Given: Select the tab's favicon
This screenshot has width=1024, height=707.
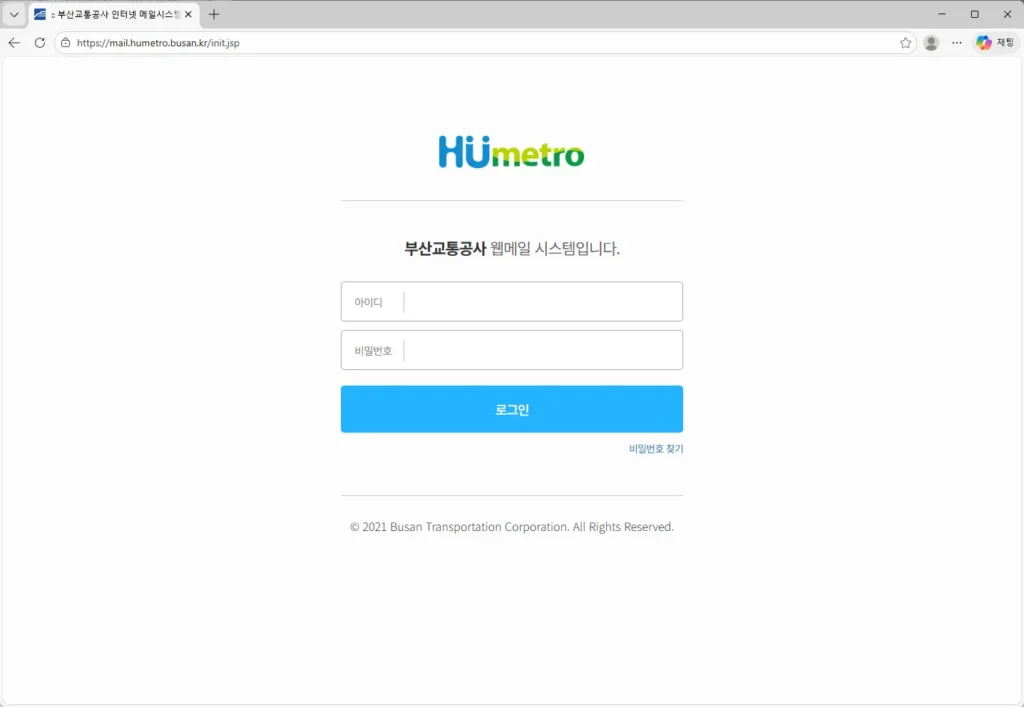Looking at the screenshot, I should 38,14.
